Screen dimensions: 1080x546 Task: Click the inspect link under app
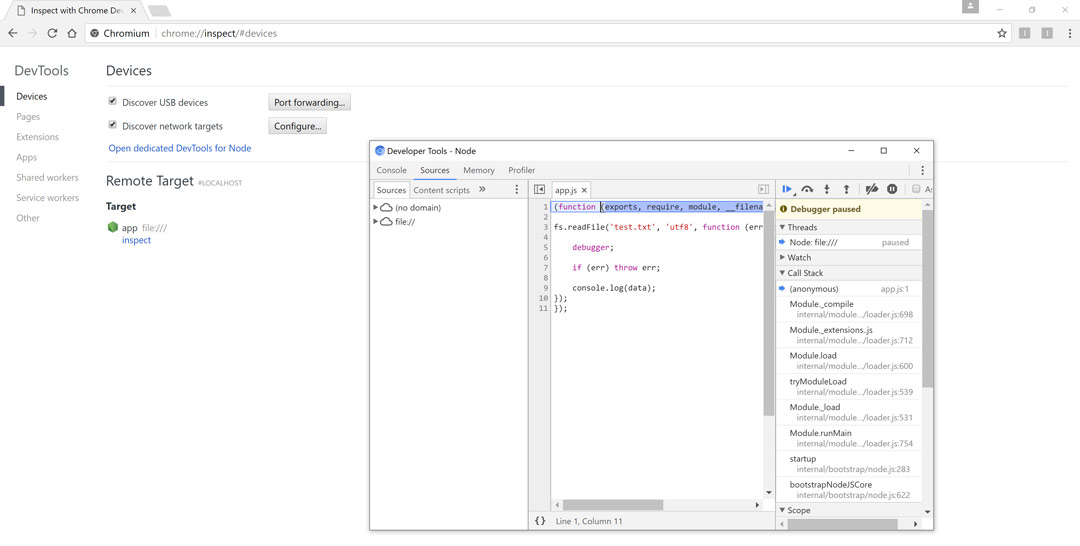(136, 240)
